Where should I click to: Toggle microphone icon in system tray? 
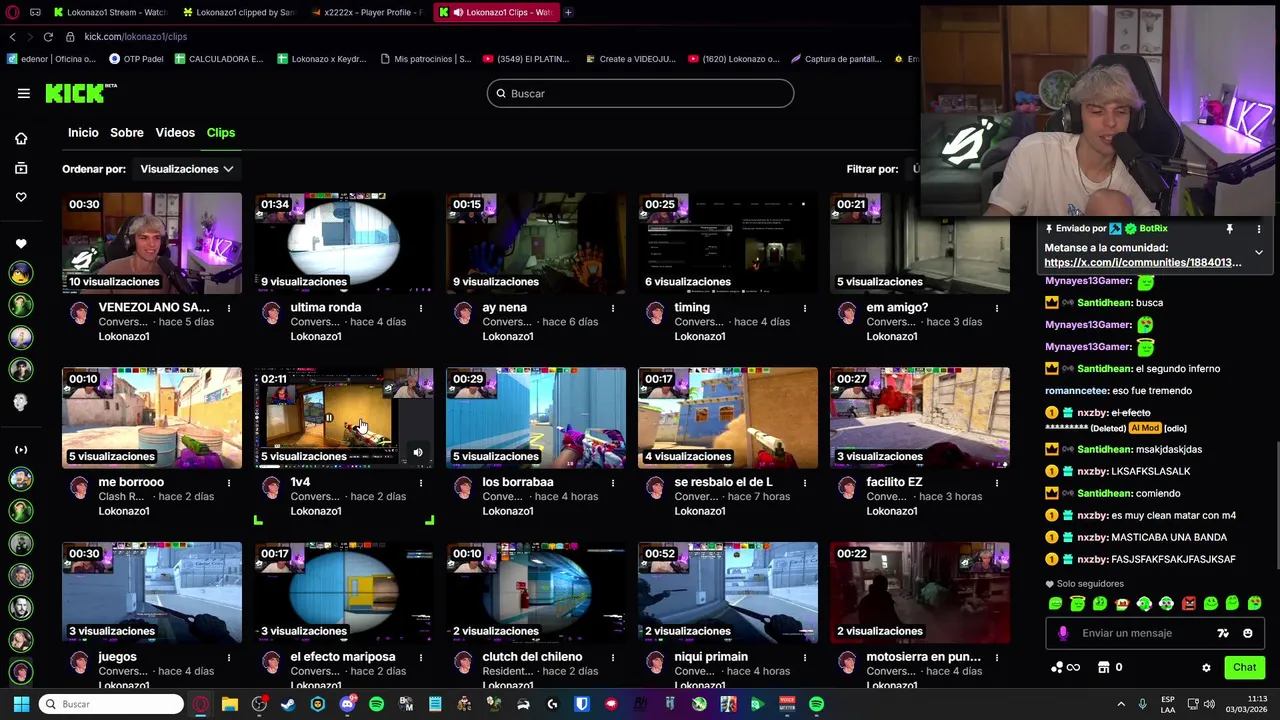coord(1142,704)
